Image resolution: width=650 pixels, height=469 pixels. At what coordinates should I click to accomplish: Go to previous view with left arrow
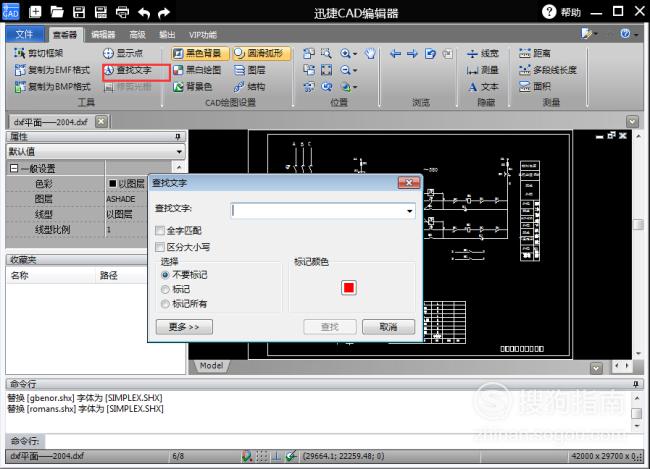[395, 53]
